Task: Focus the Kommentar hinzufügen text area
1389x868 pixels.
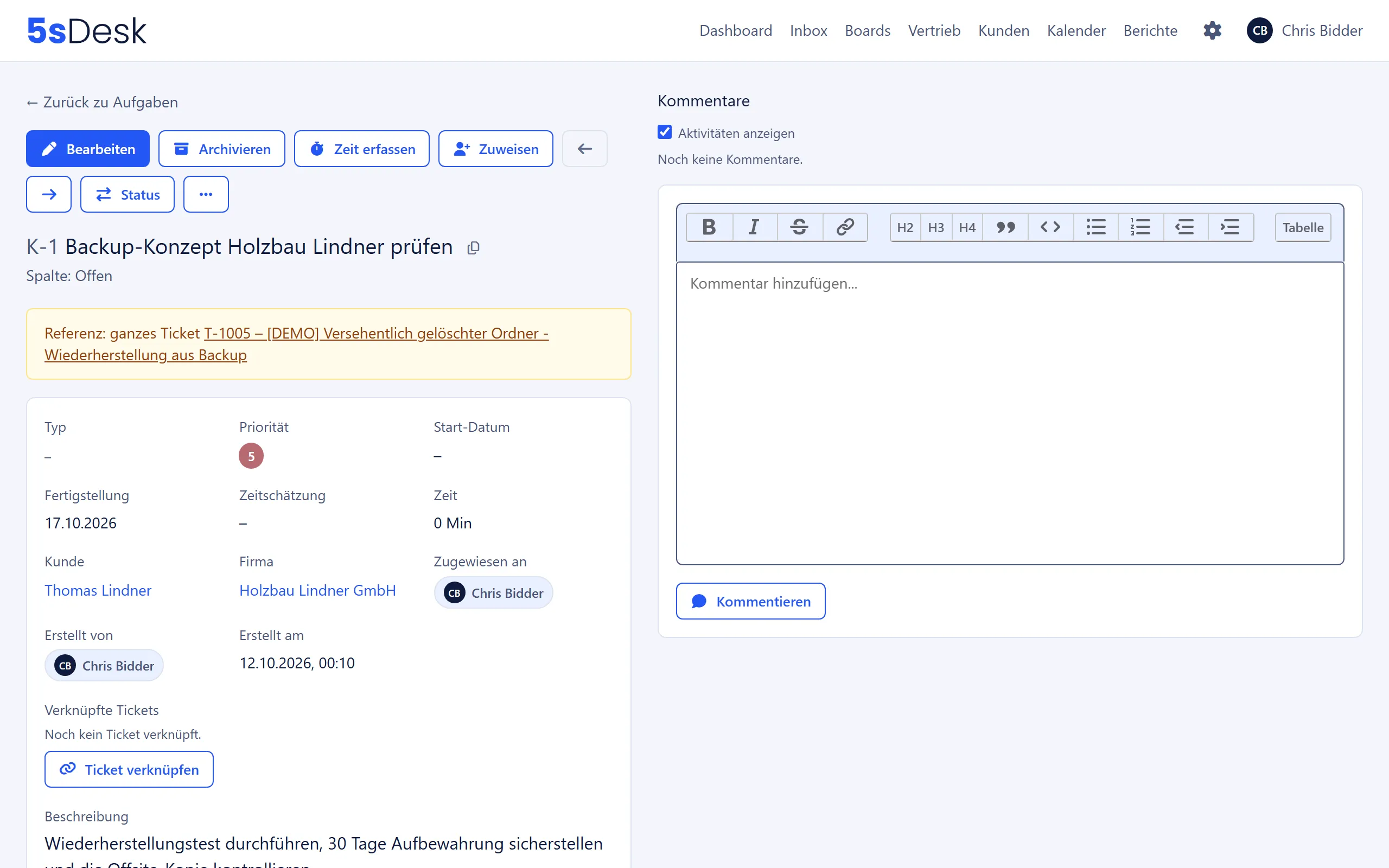Action: 1010,413
